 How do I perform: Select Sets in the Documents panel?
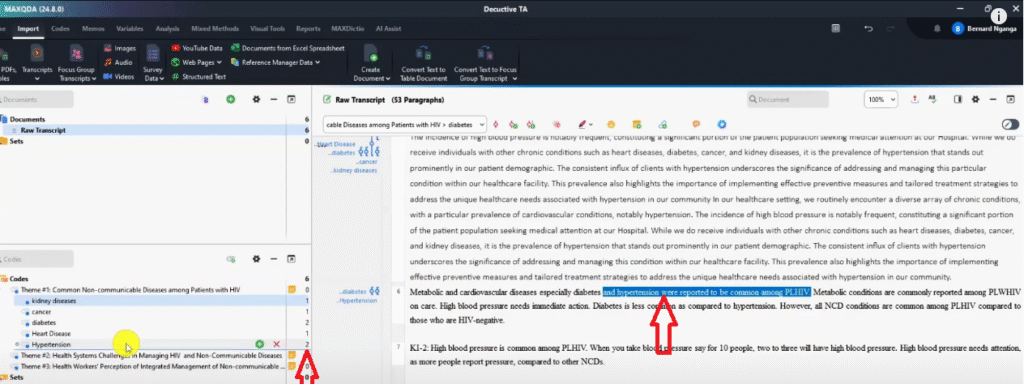pyautogui.click(x=16, y=140)
